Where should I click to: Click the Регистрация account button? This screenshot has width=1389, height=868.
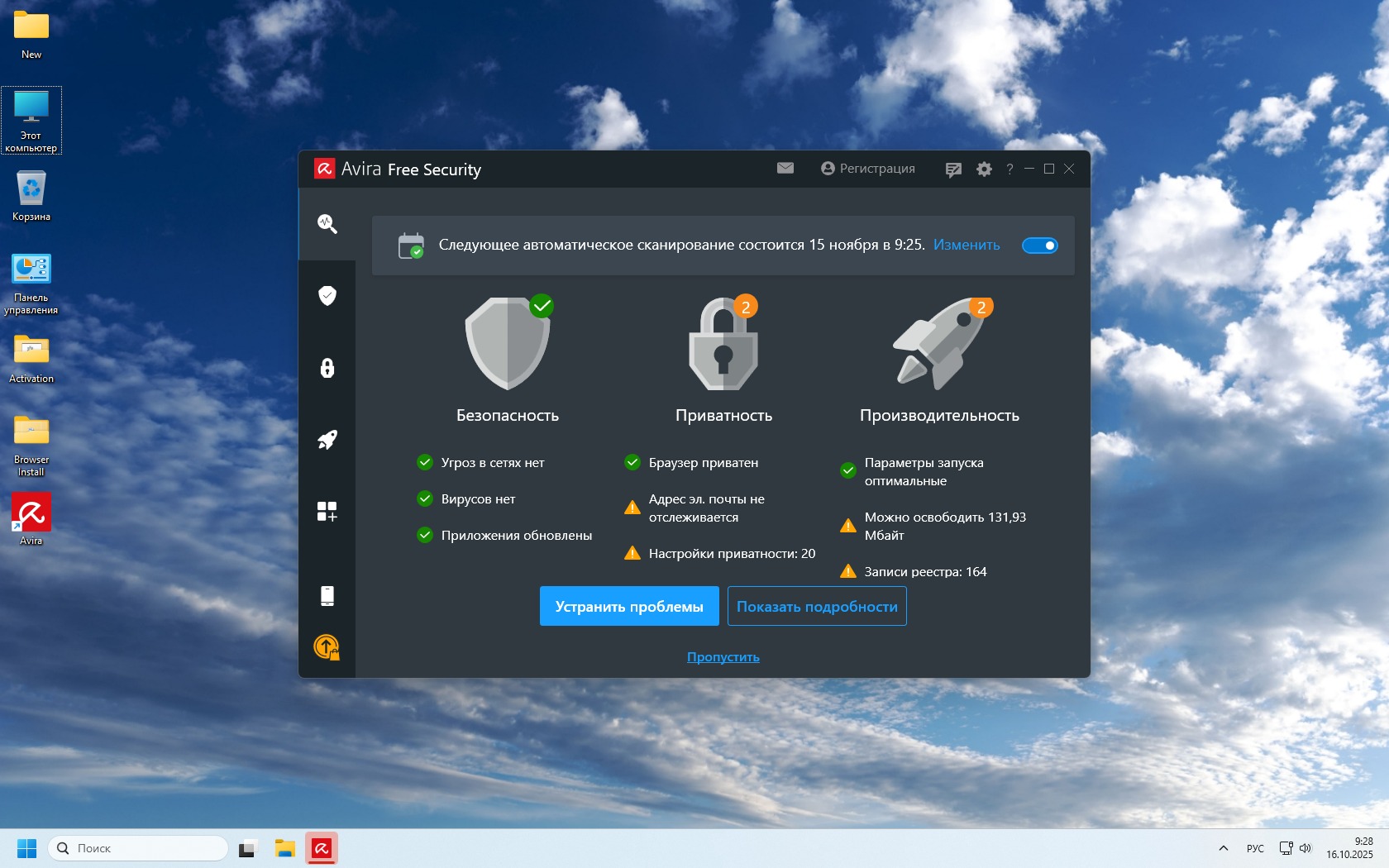coord(868,169)
